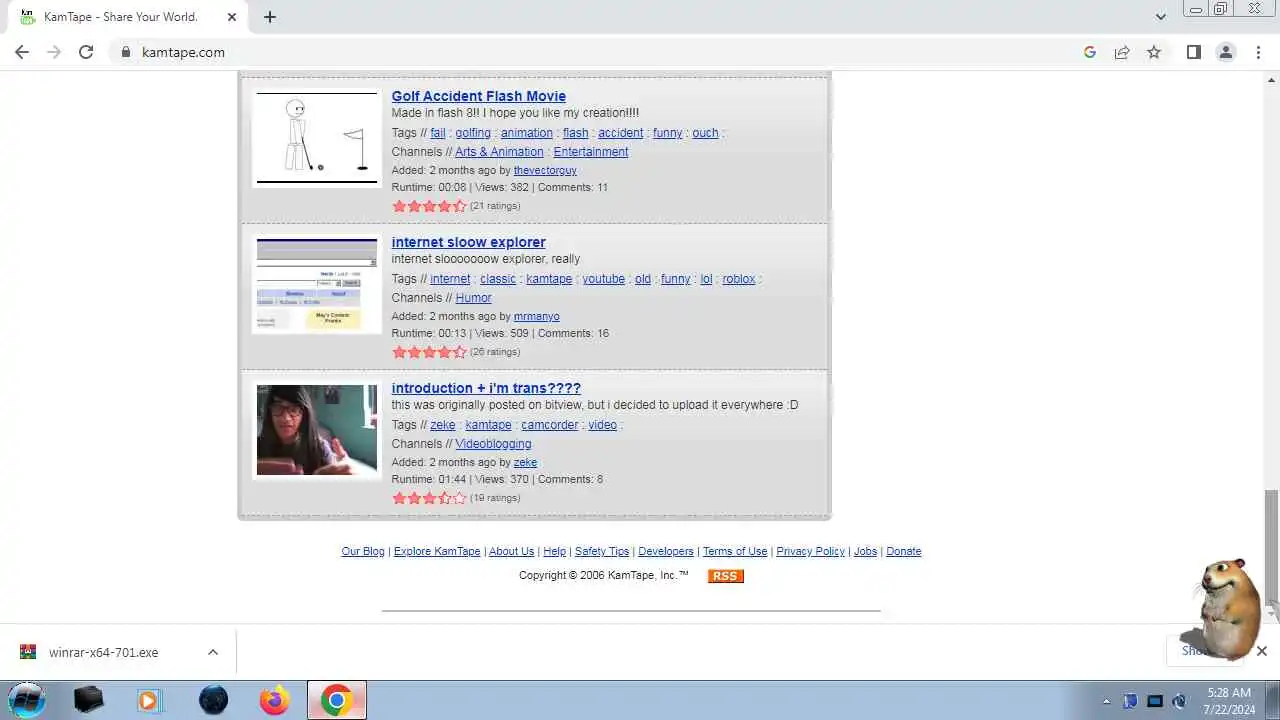Open the golf stick-figure thumbnail

point(317,138)
